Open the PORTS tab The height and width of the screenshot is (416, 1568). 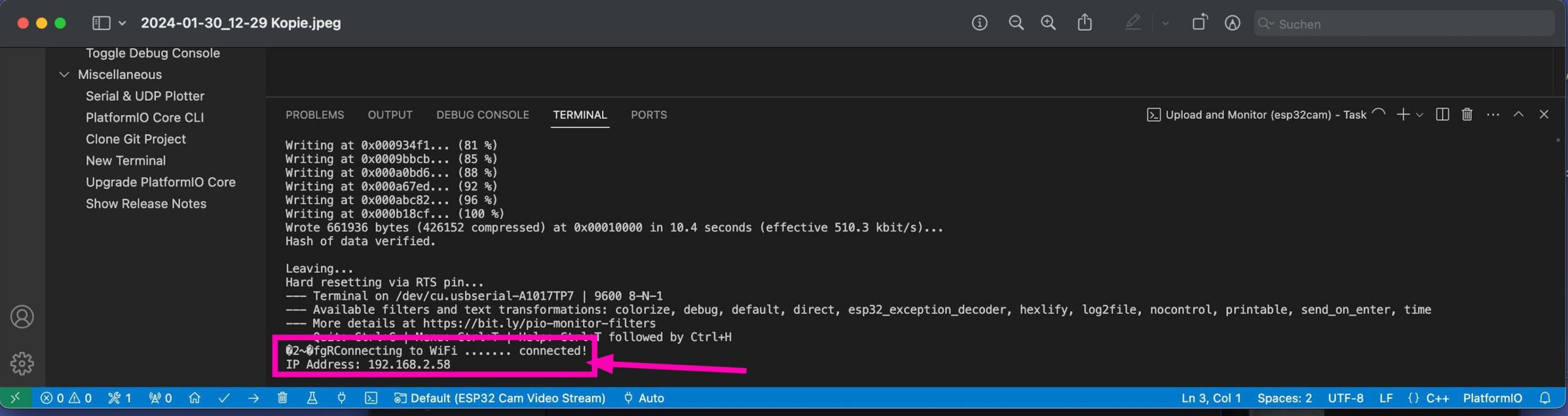tap(649, 114)
